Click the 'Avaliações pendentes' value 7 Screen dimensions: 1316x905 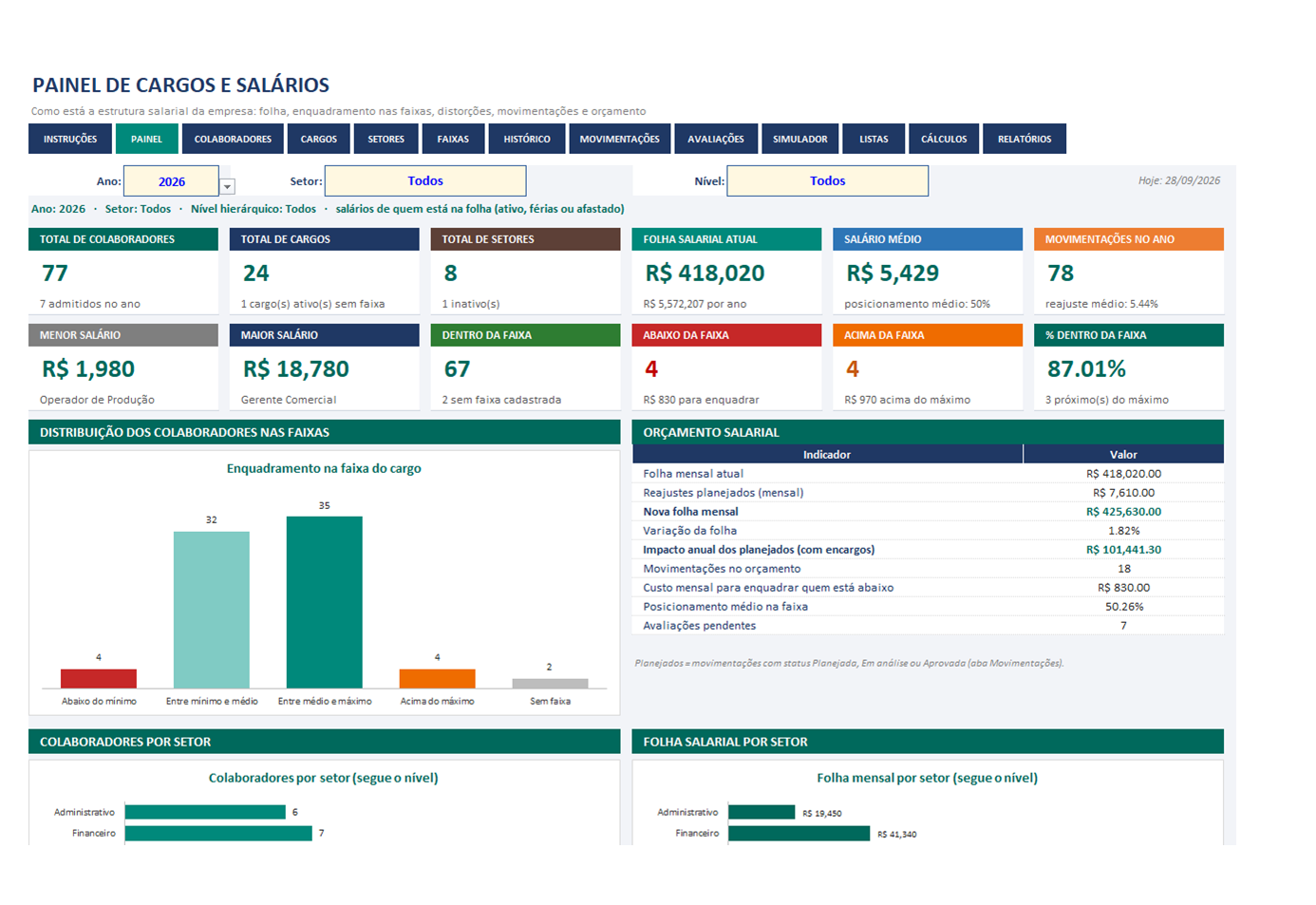click(x=1123, y=626)
